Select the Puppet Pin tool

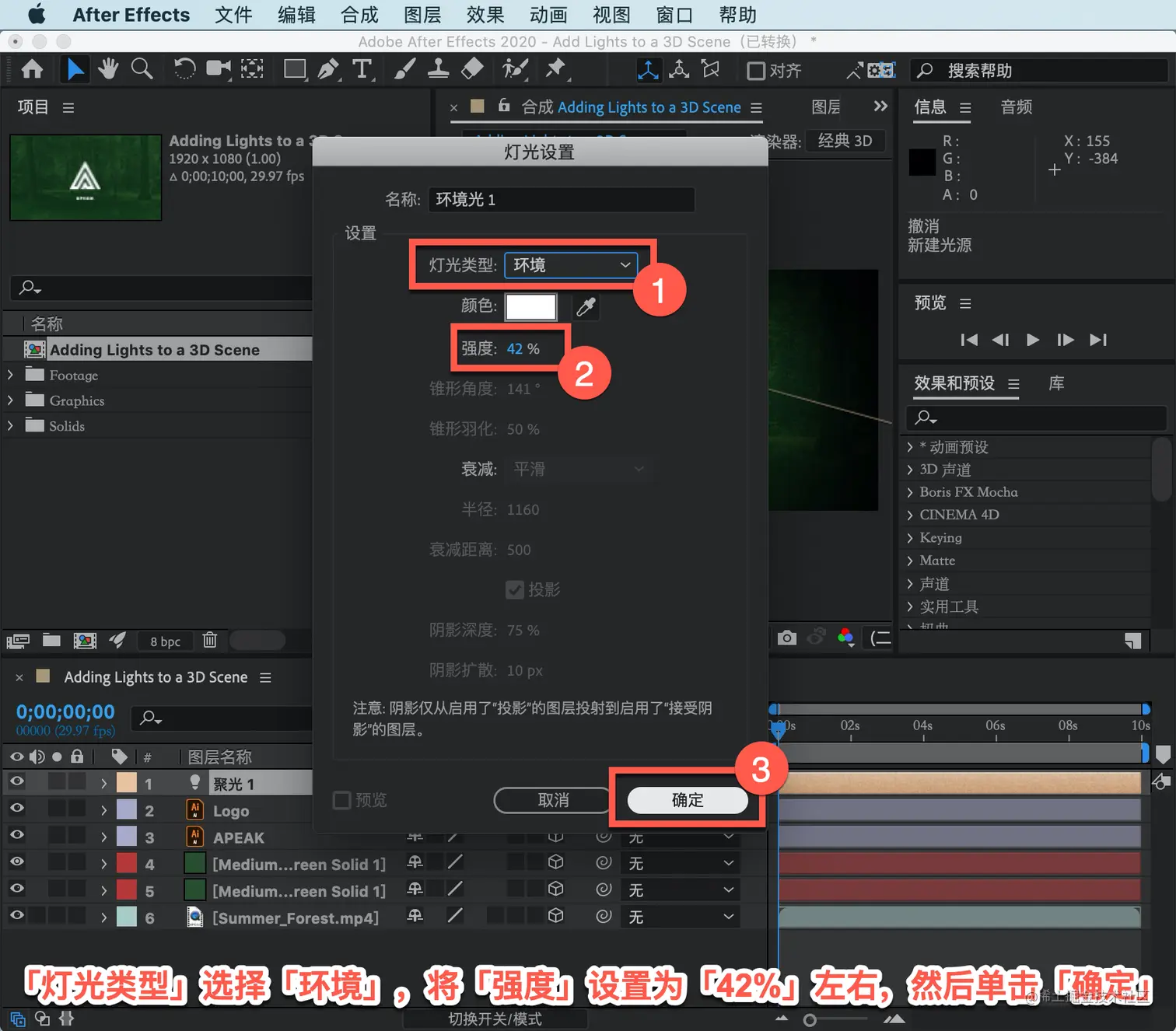click(556, 70)
